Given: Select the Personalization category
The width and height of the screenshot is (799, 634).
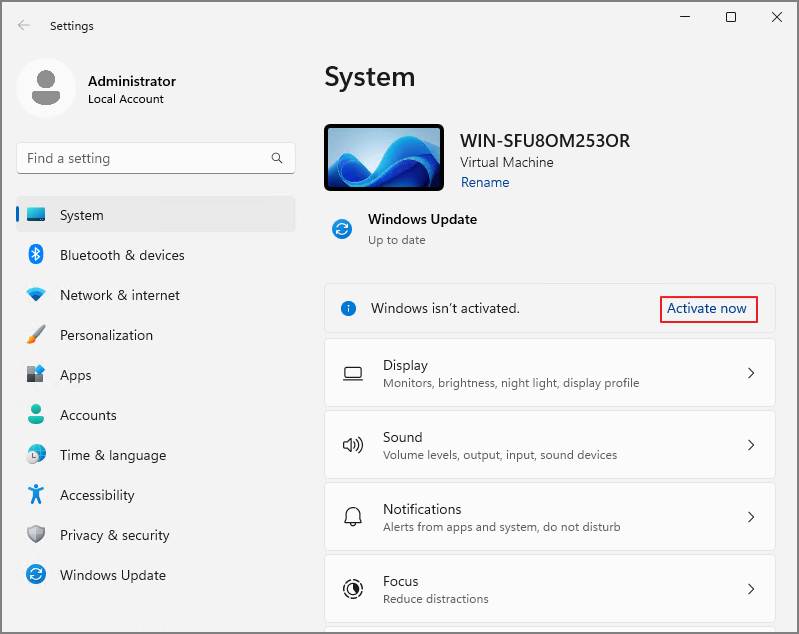Looking at the screenshot, I should 156,334.
